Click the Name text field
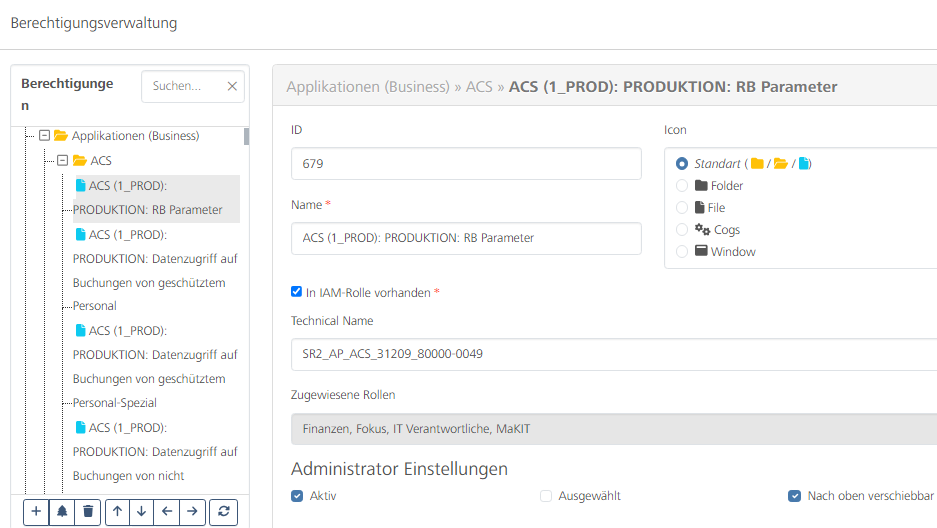937x528 pixels. 466,238
